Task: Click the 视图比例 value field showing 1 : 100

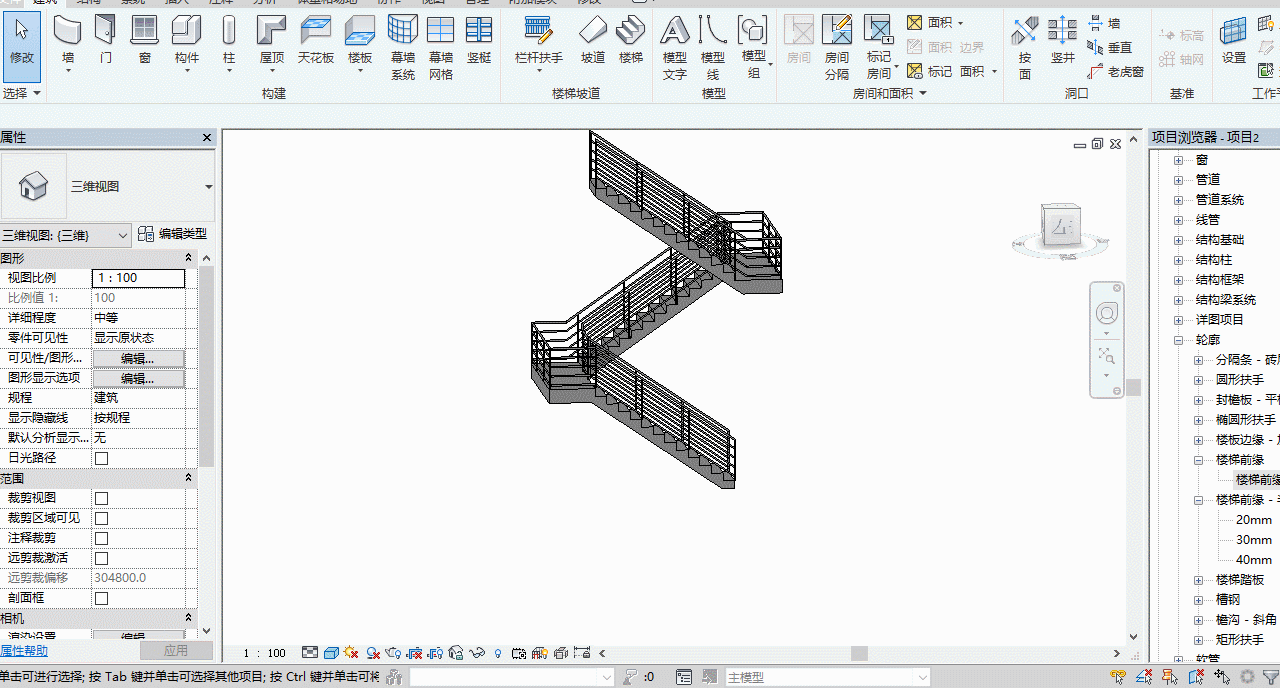Action: pos(138,278)
